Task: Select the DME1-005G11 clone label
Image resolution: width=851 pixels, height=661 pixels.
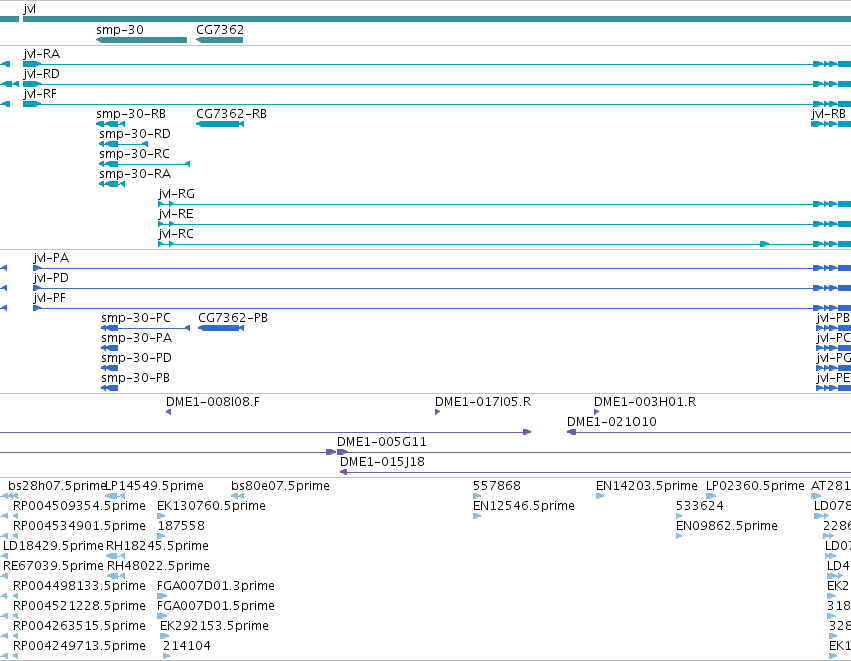Action: (x=382, y=442)
